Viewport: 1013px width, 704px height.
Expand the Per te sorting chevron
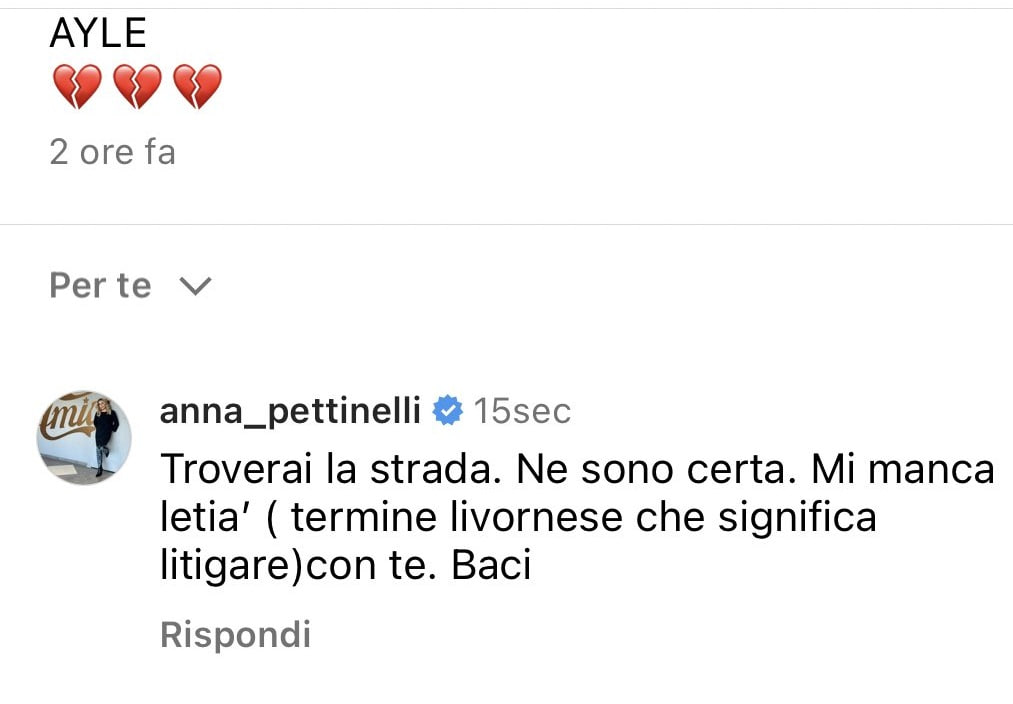point(195,287)
